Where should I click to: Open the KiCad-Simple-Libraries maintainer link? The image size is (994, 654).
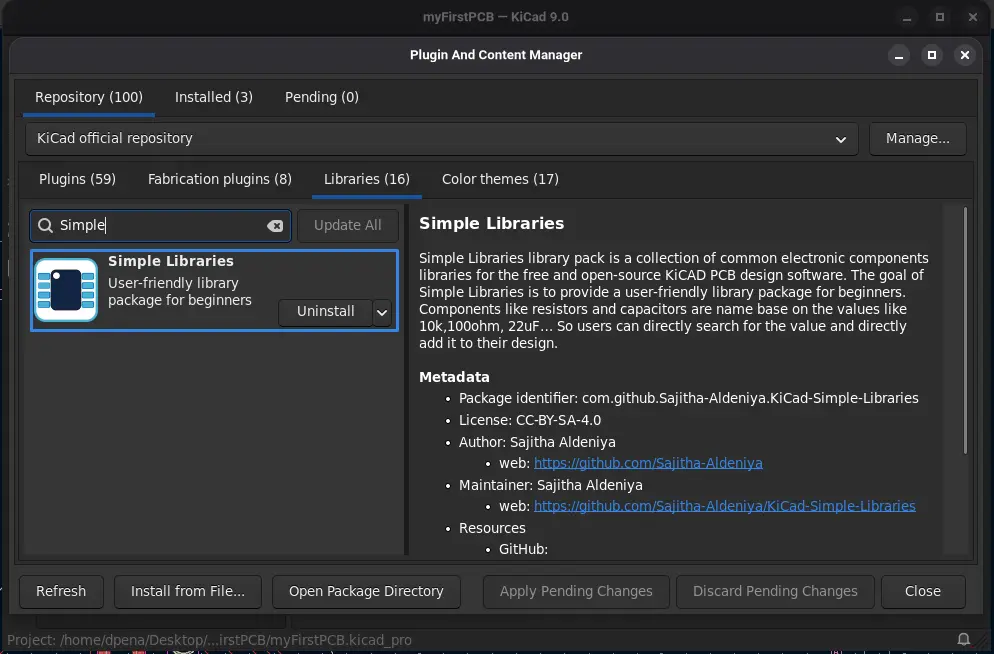pyautogui.click(x=725, y=505)
